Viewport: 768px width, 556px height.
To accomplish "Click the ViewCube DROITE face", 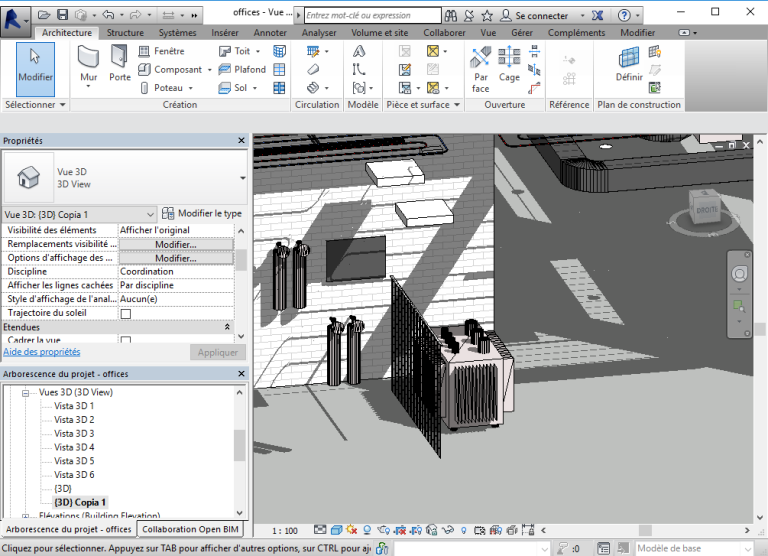I will [706, 210].
